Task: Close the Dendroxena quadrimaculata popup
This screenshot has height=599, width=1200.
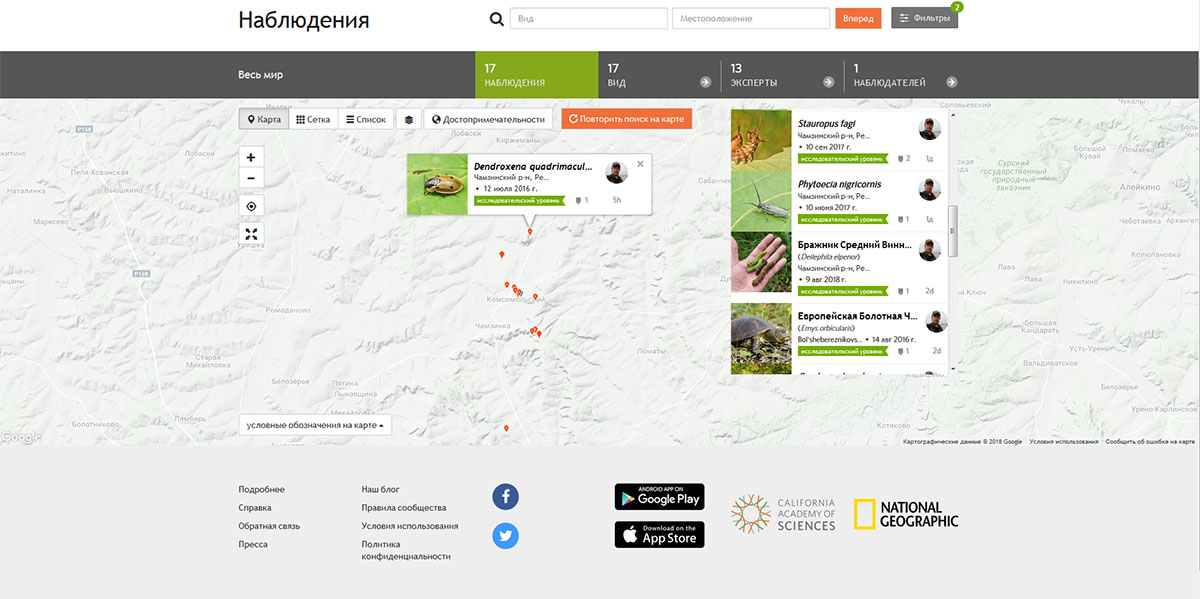Action: point(640,163)
